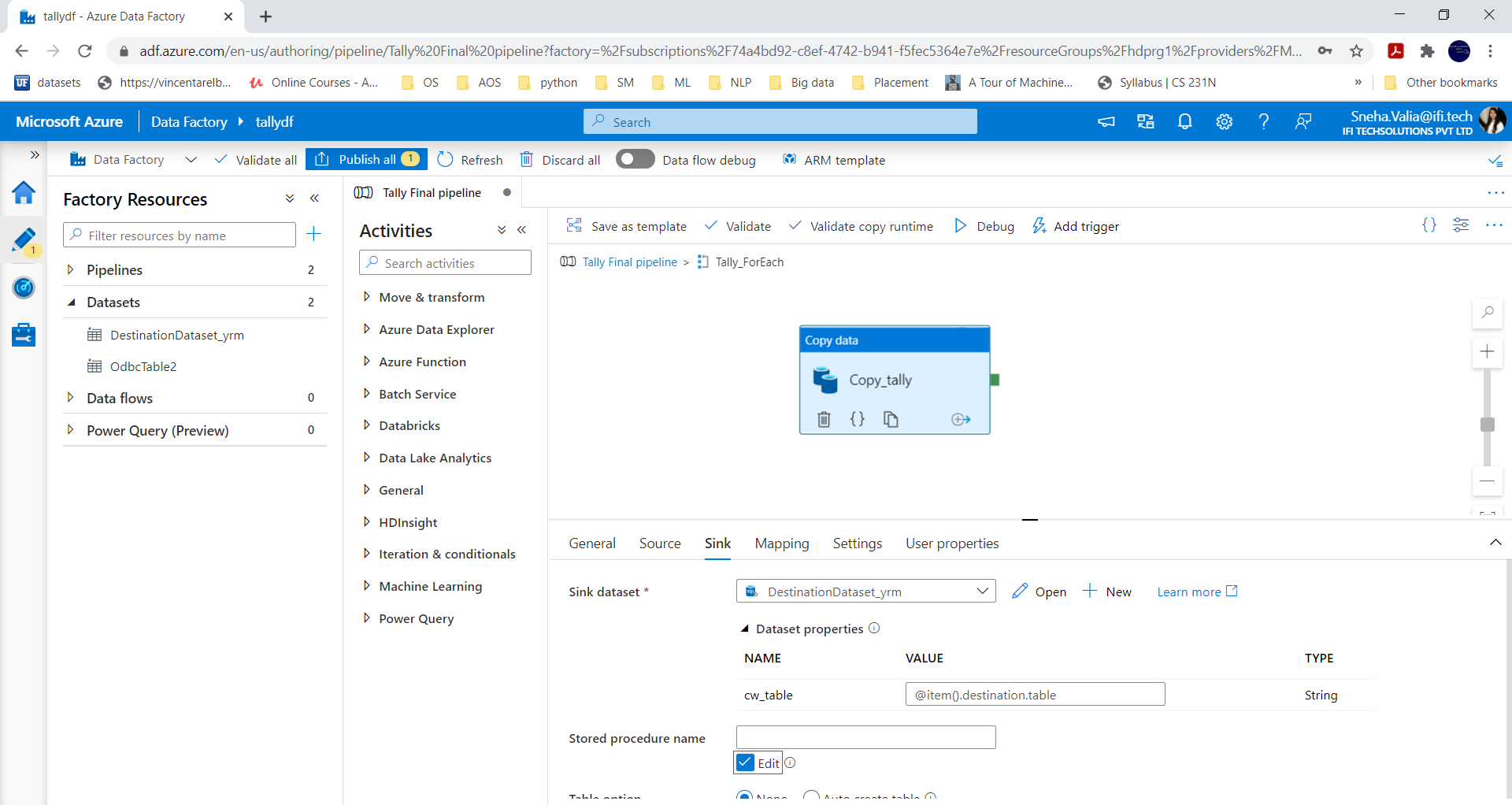
Task: Open pipeline code view braces icon
Action: point(1429,225)
